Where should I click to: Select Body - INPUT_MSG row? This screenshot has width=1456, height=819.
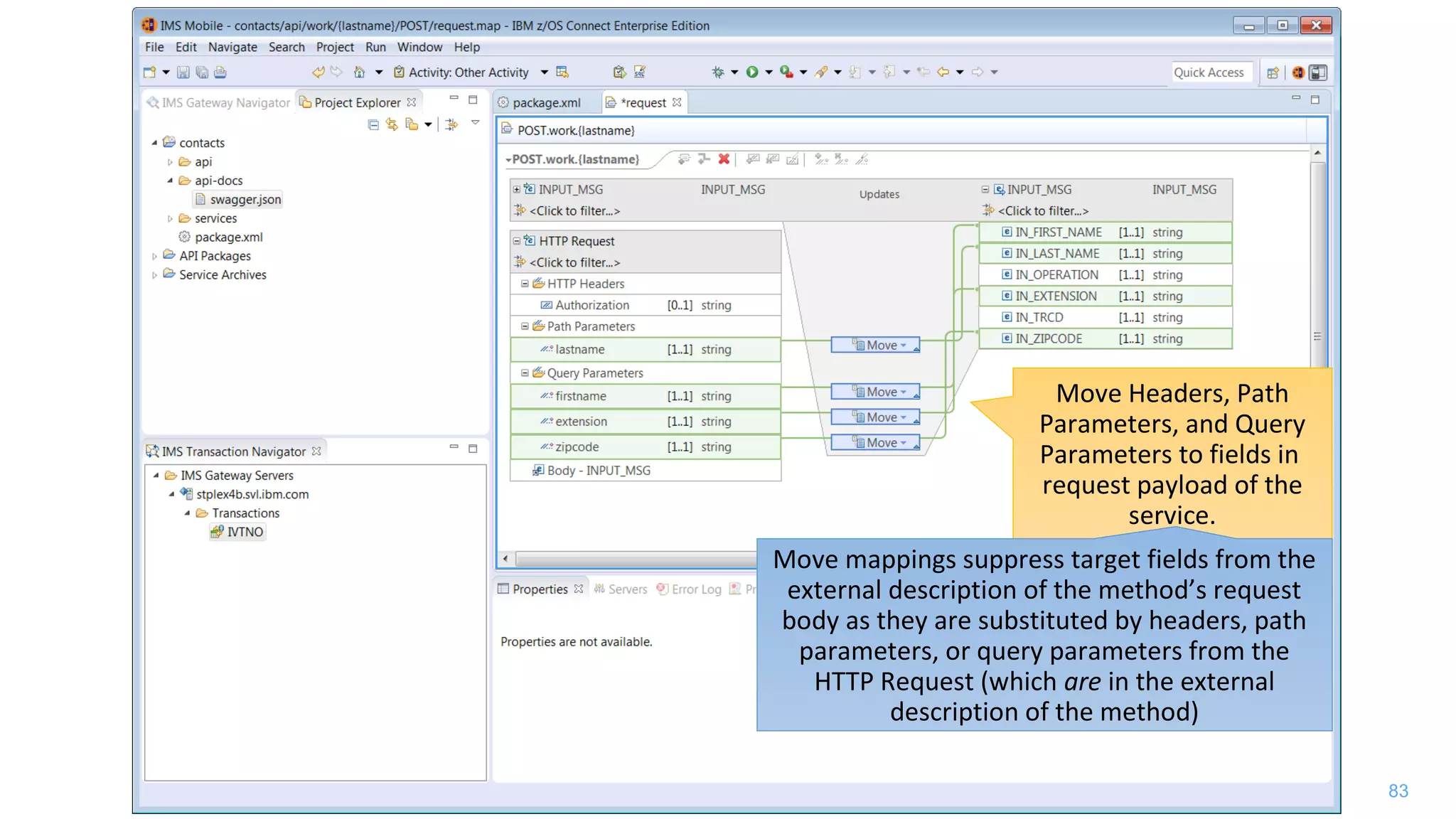click(x=646, y=471)
